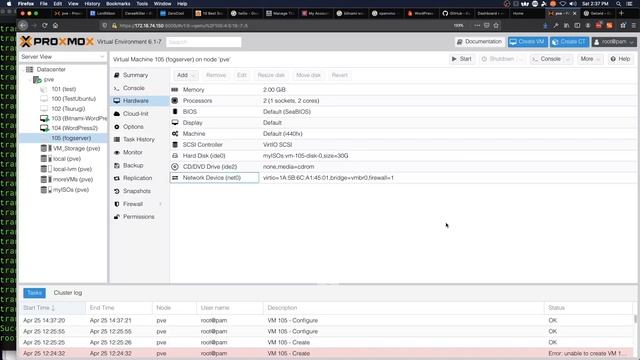Select VM 104 (WordPress2)

click(74, 128)
